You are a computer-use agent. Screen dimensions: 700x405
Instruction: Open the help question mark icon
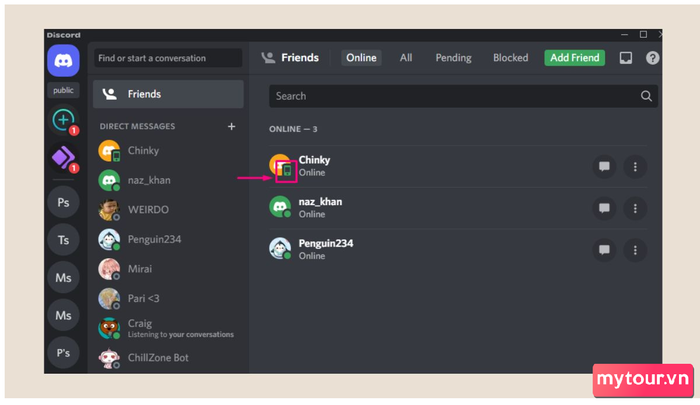(652, 58)
